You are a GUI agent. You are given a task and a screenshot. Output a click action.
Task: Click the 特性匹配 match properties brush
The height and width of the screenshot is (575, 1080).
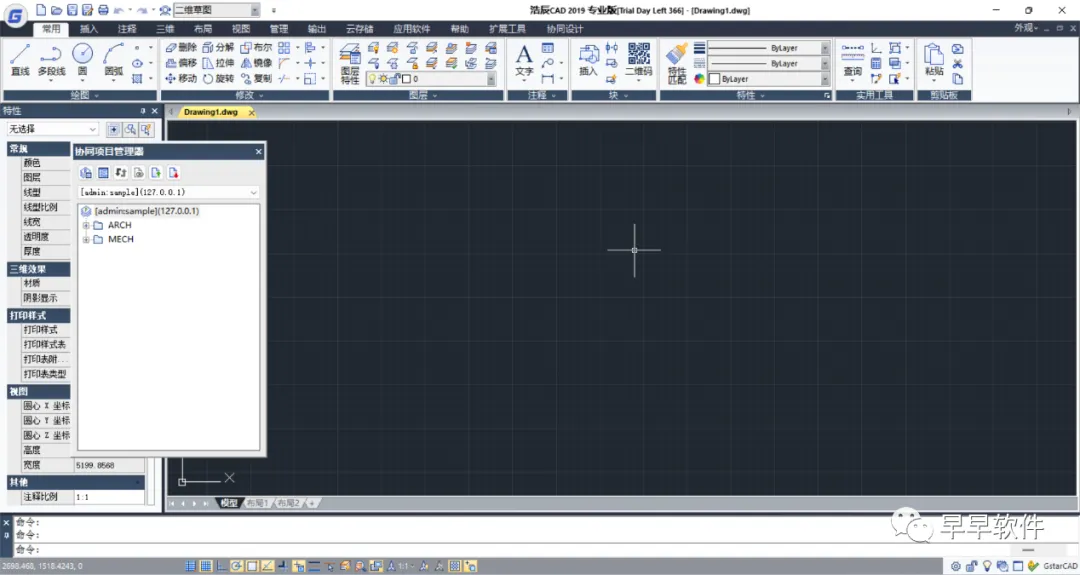pyautogui.click(x=677, y=63)
